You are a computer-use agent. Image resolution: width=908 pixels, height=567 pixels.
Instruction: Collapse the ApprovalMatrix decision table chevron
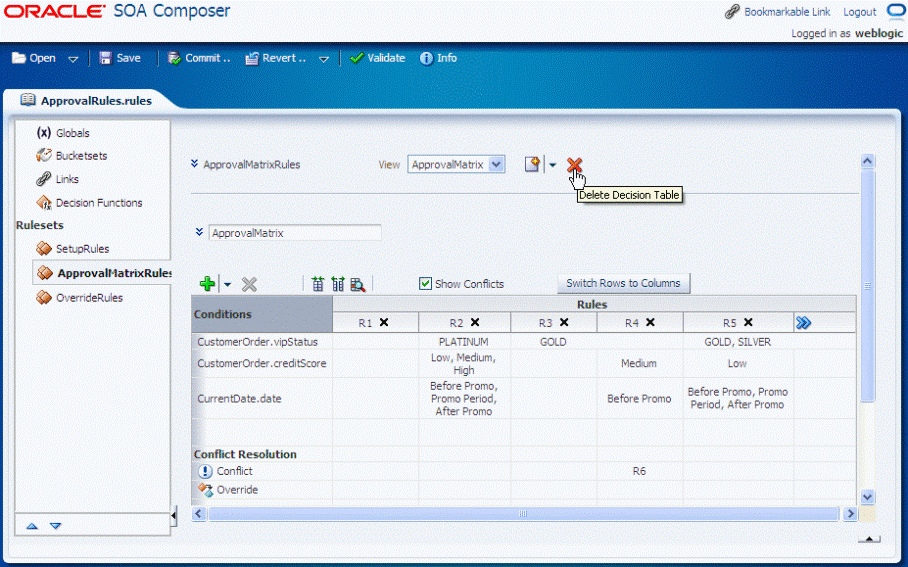(x=199, y=232)
